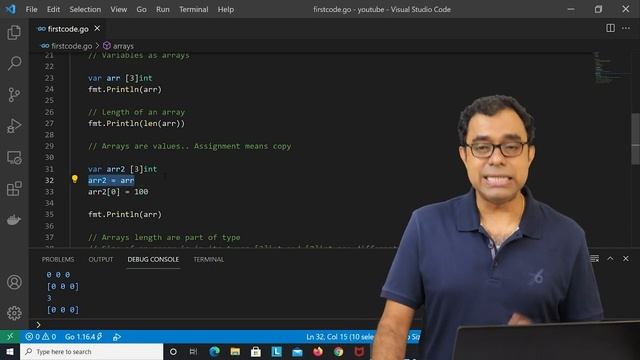Open the Search view in activity bar

pos(14,63)
